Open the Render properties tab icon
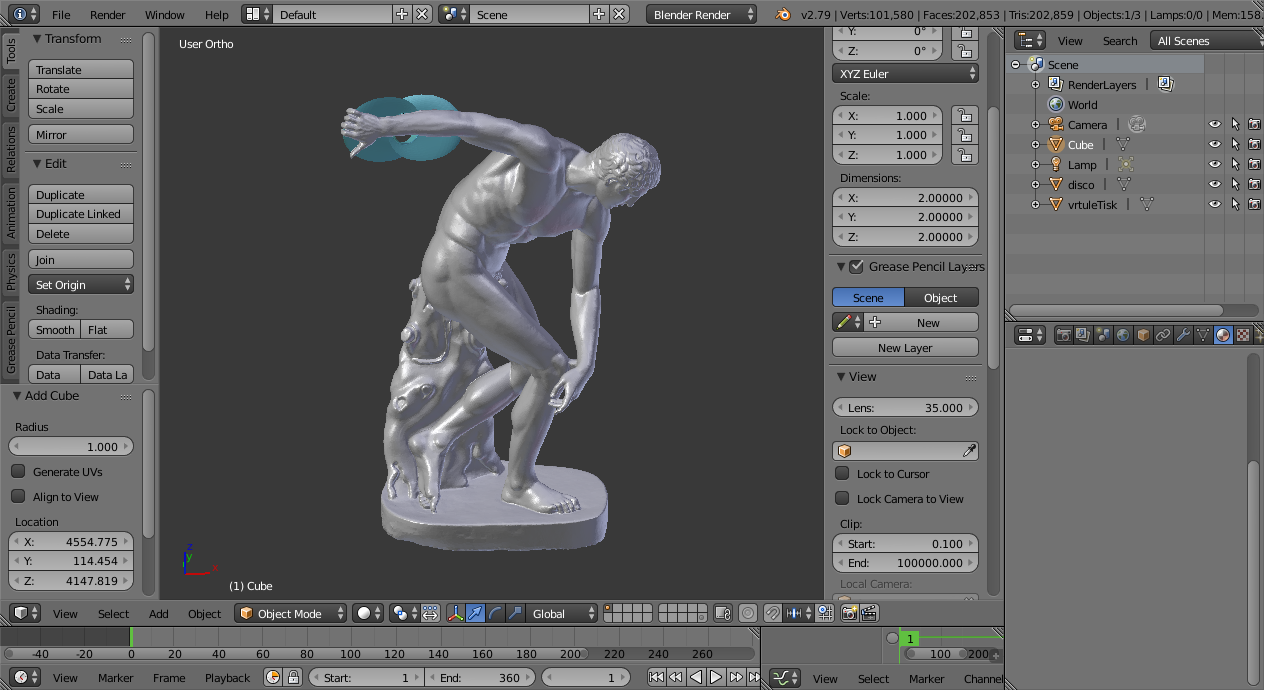Viewport: 1264px width, 690px height. [x=1063, y=335]
